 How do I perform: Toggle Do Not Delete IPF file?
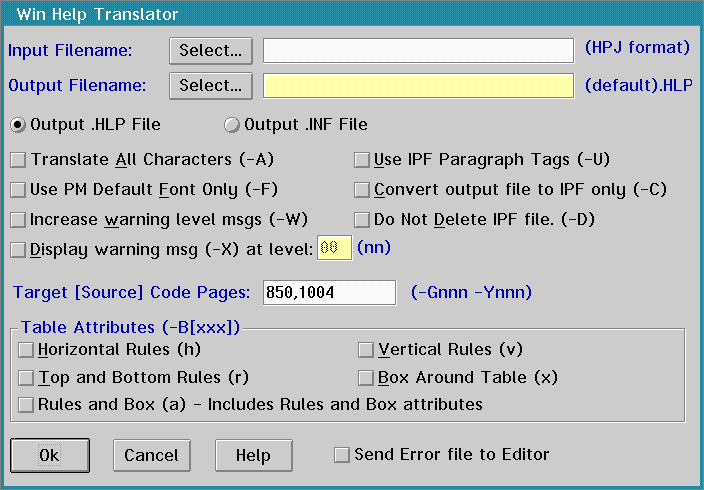(x=362, y=219)
